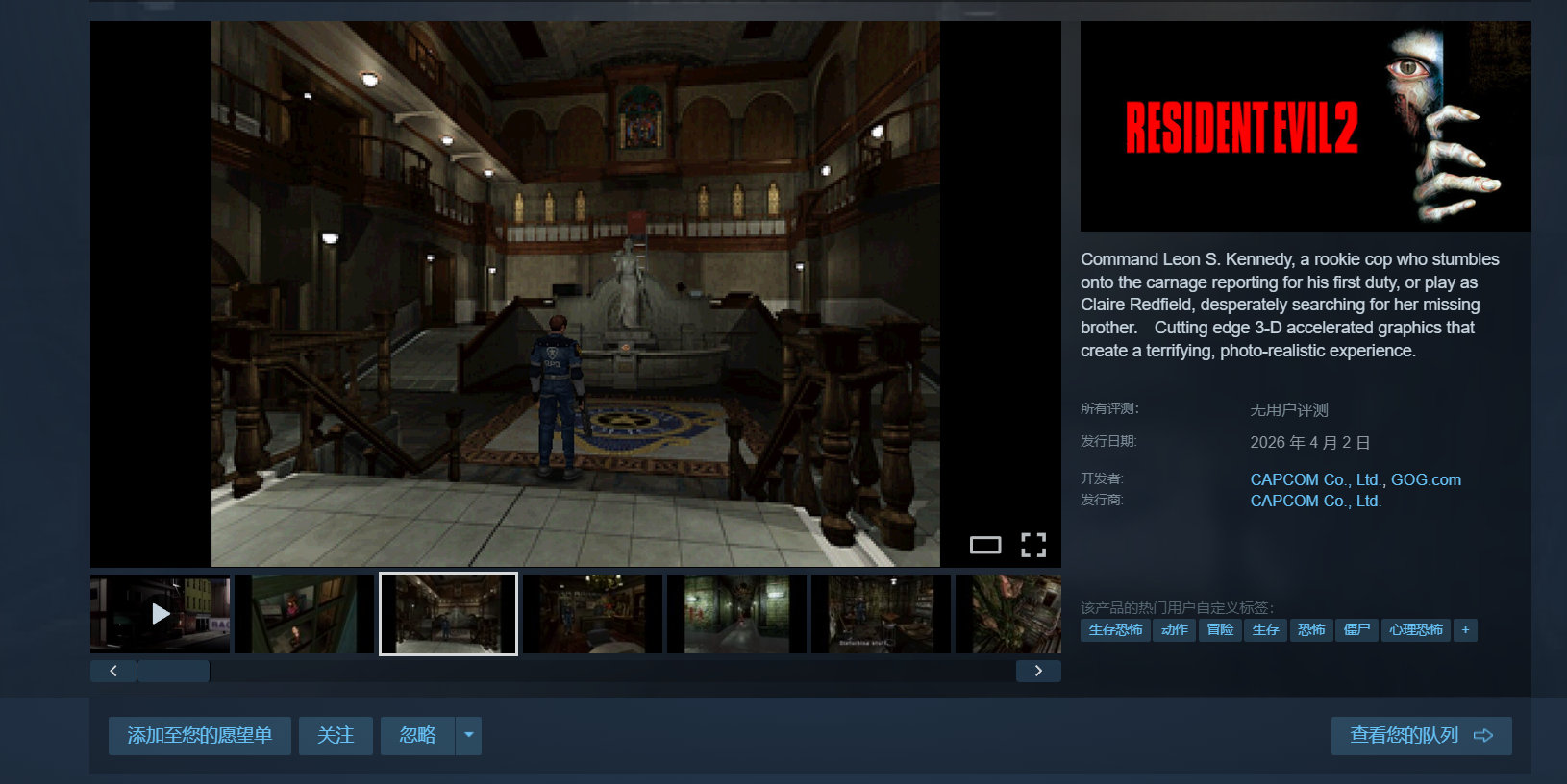
Task: Select the sixth thumbnail in the media strip
Action: click(881, 614)
